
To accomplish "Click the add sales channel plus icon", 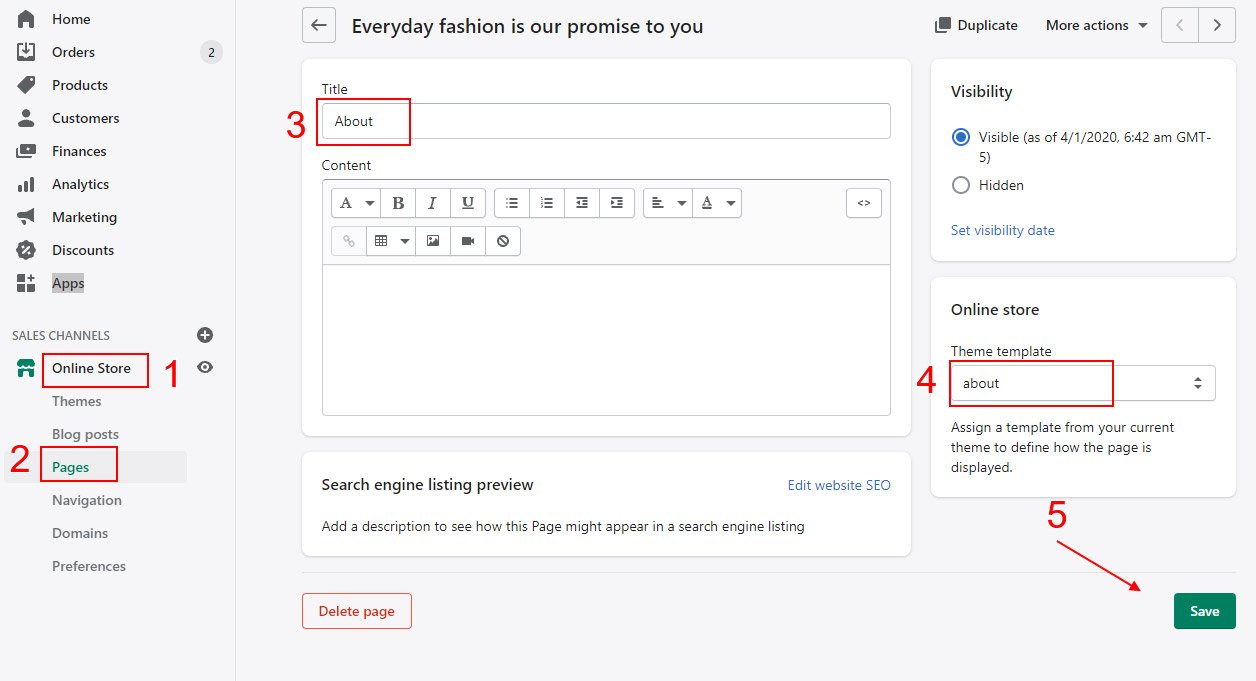I will (205, 335).
